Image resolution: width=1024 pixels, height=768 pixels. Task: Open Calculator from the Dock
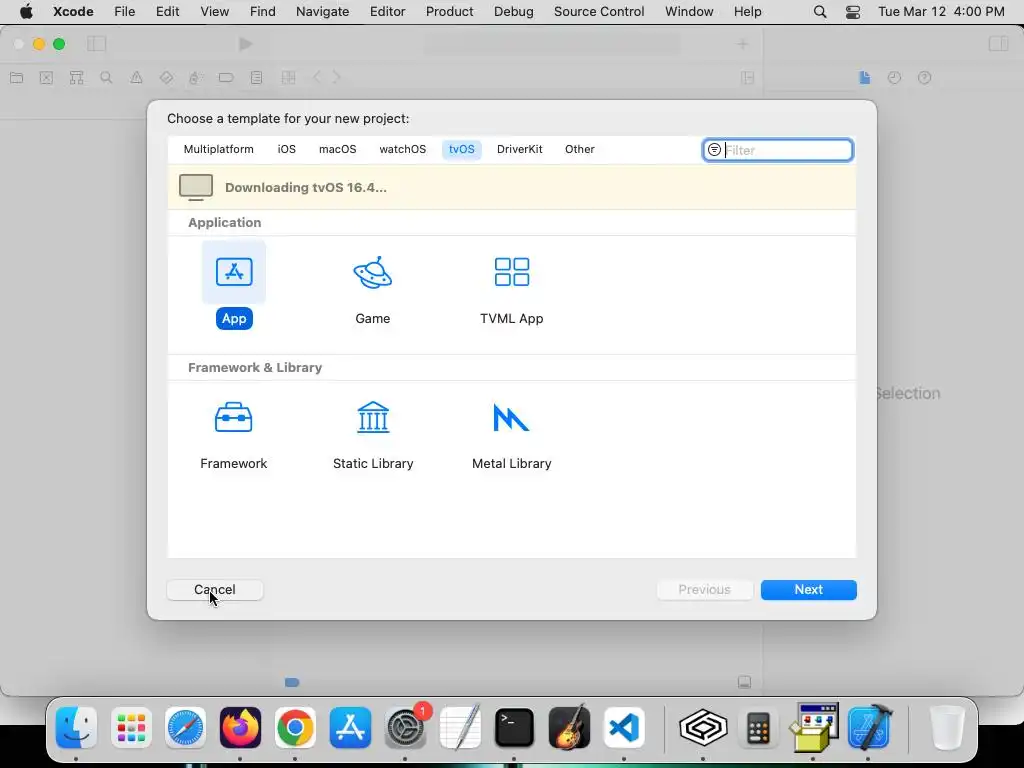758,728
